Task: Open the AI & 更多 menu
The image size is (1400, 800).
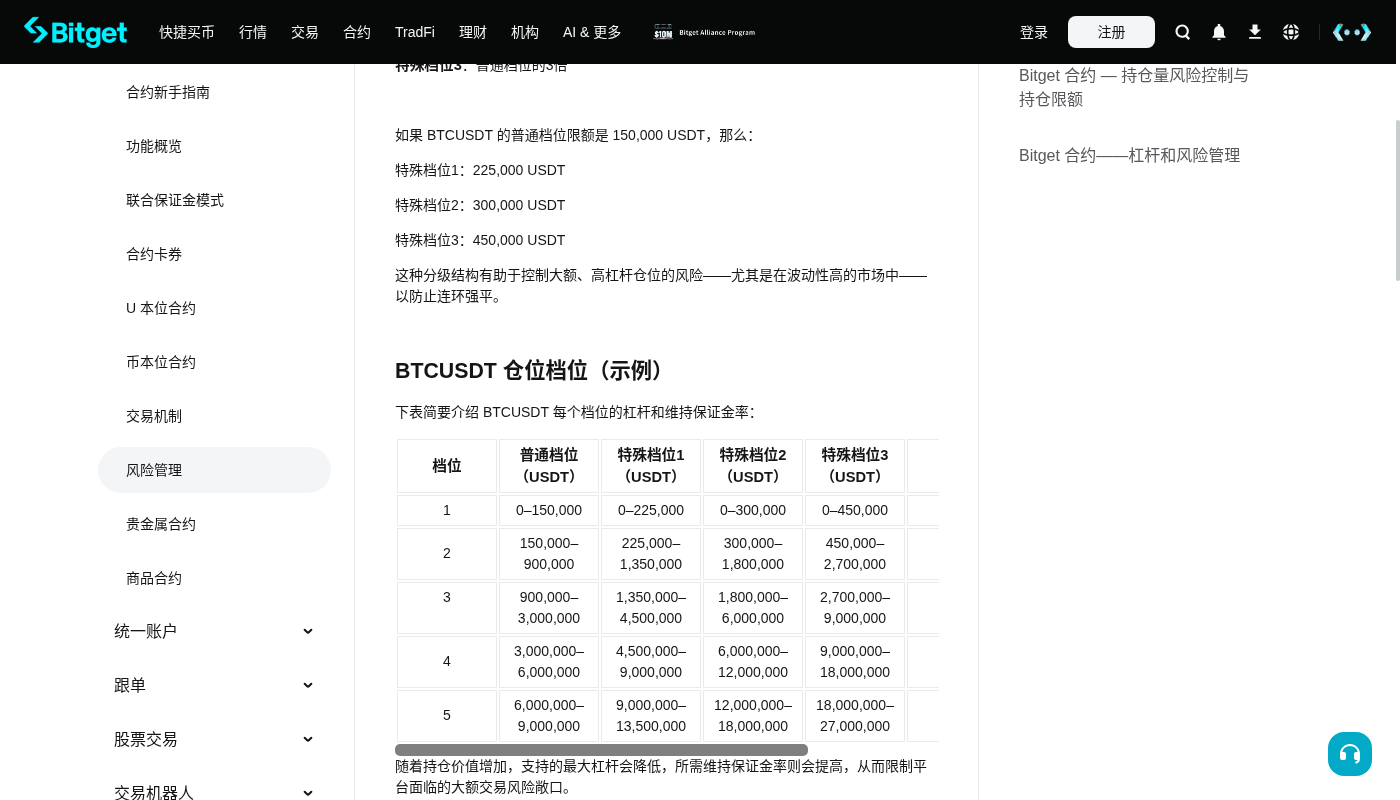Action: pos(592,32)
